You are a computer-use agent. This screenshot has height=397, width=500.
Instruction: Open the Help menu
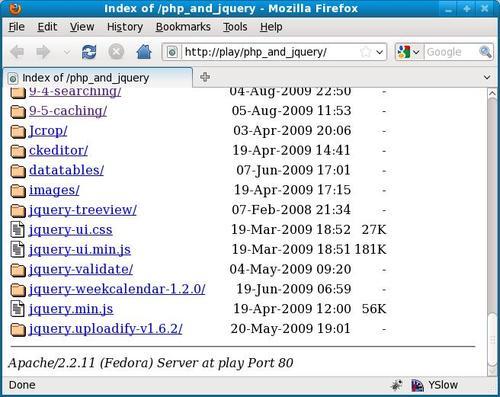pyautogui.click(x=271, y=27)
